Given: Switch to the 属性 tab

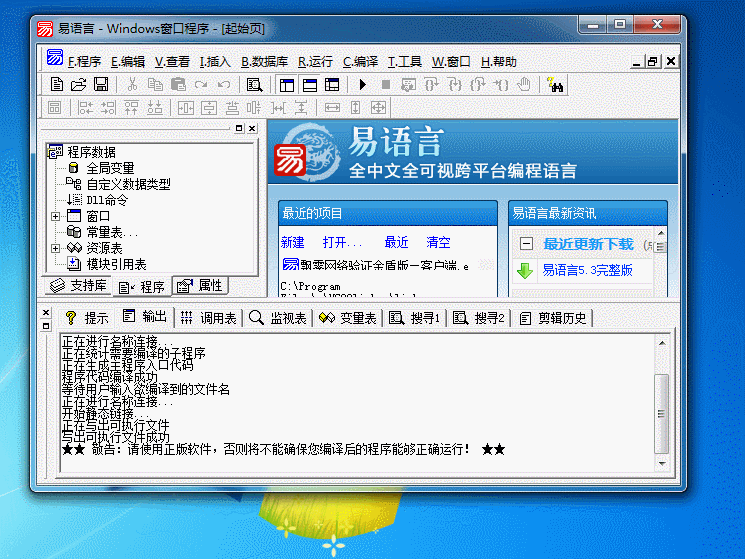Looking at the screenshot, I should pyautogui.click(x=200, y=286).
